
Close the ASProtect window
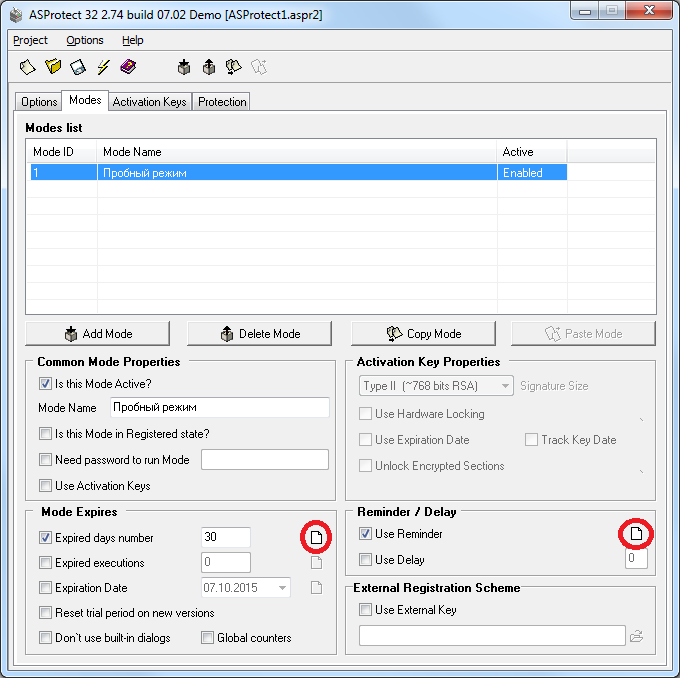(x=649, y=11)
